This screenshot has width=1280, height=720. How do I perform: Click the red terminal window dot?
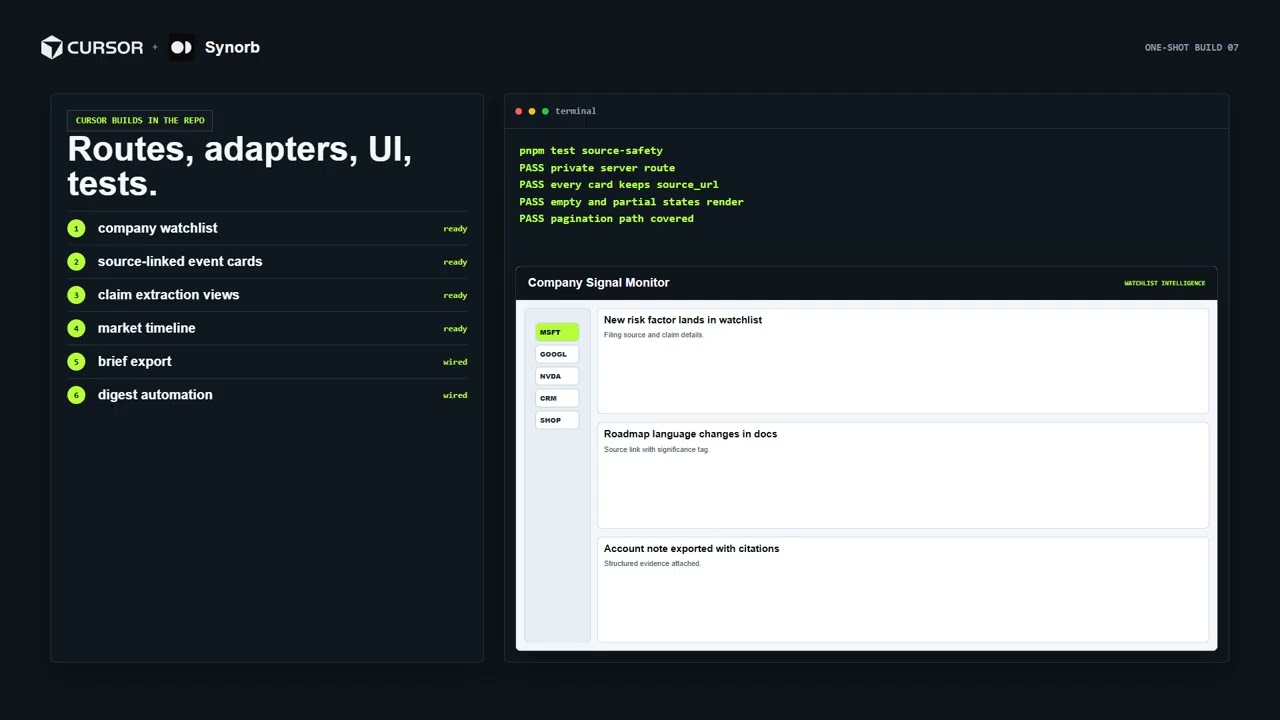coord(518,111)
